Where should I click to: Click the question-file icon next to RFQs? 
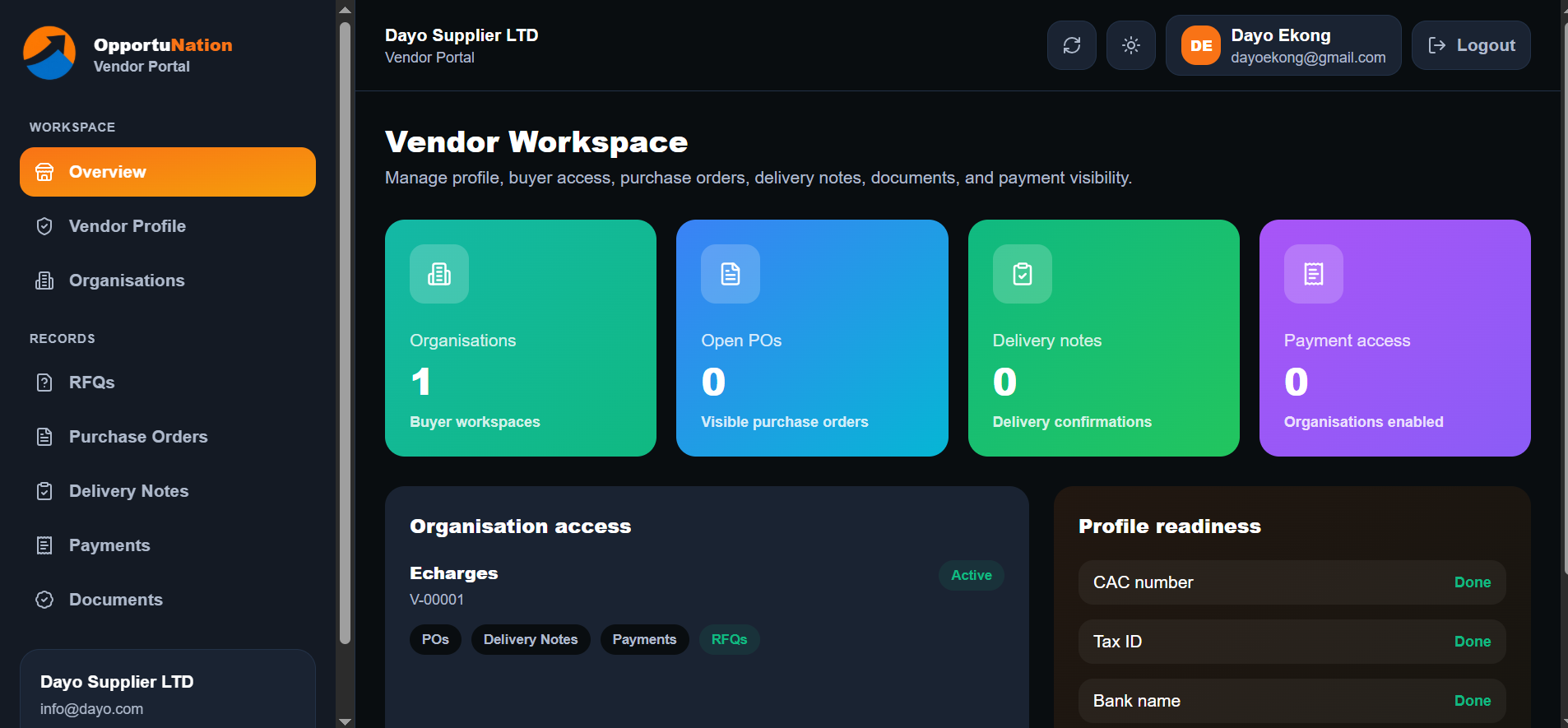44,383
